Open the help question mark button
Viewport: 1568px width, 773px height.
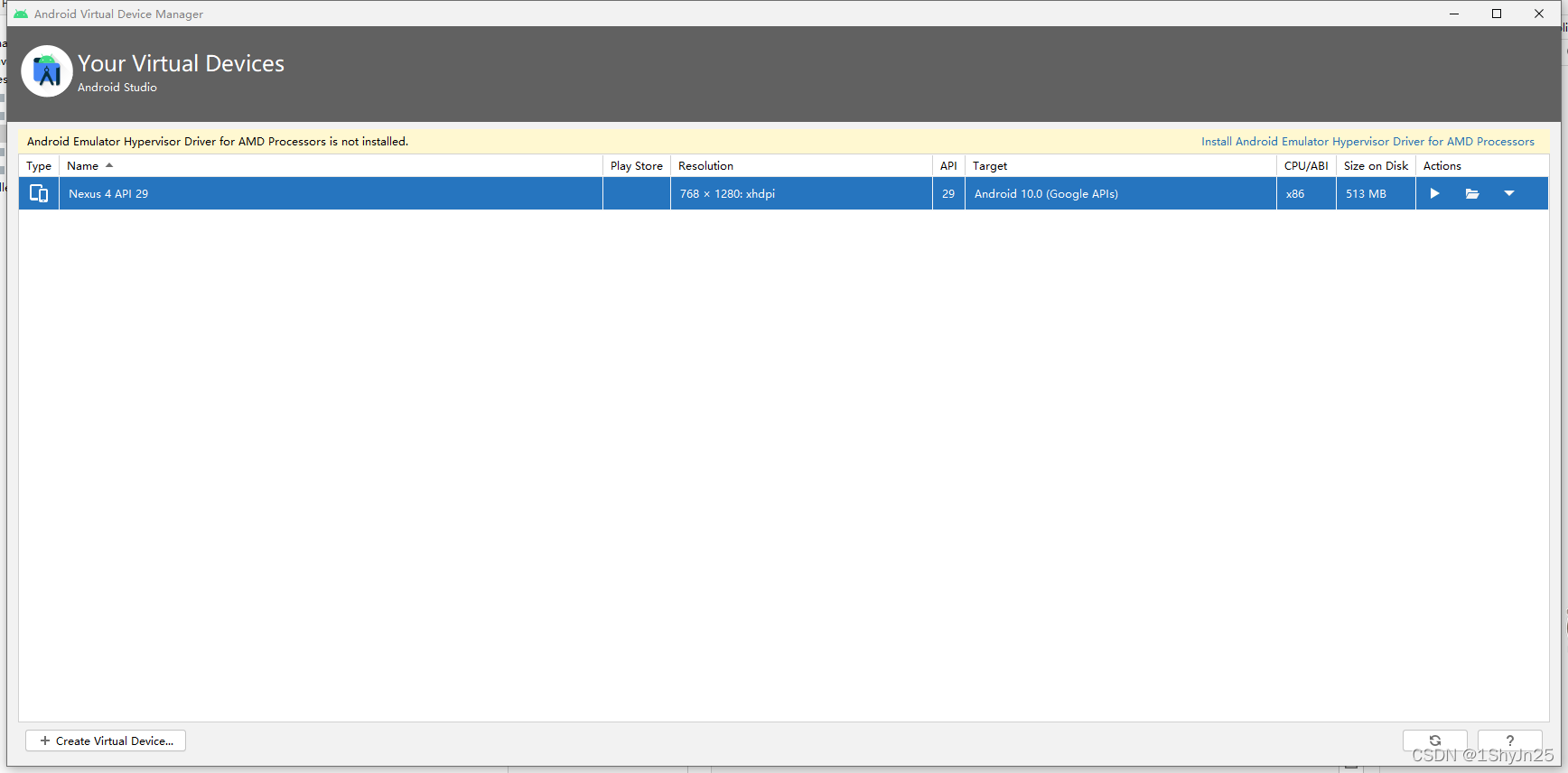click(1510, 740)
